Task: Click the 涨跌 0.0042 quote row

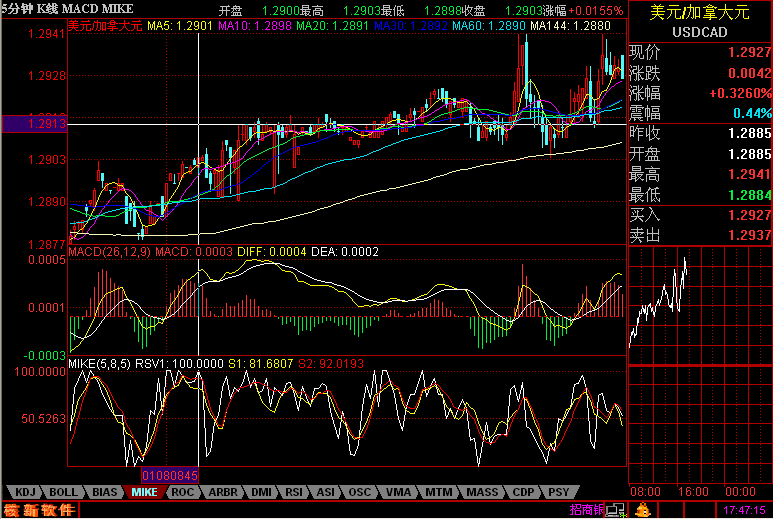Action: click(x=700, y=73)
